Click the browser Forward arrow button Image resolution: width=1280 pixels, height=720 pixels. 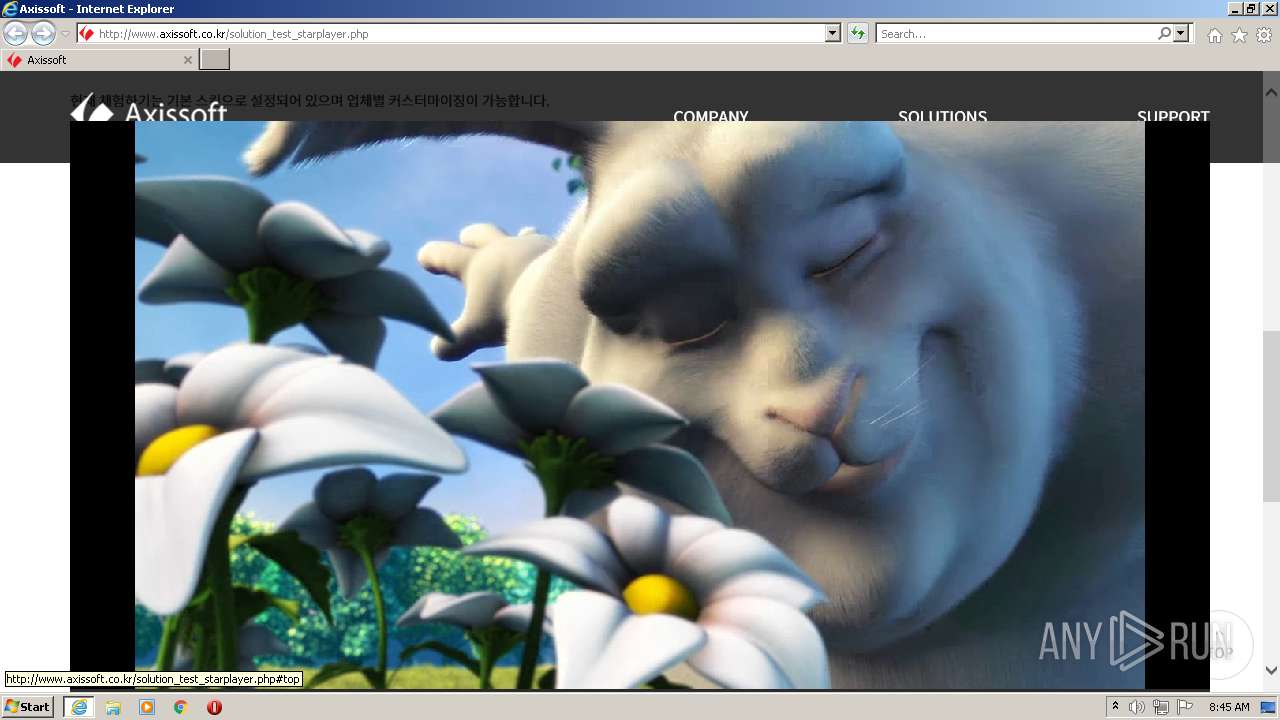click(43, 33)
